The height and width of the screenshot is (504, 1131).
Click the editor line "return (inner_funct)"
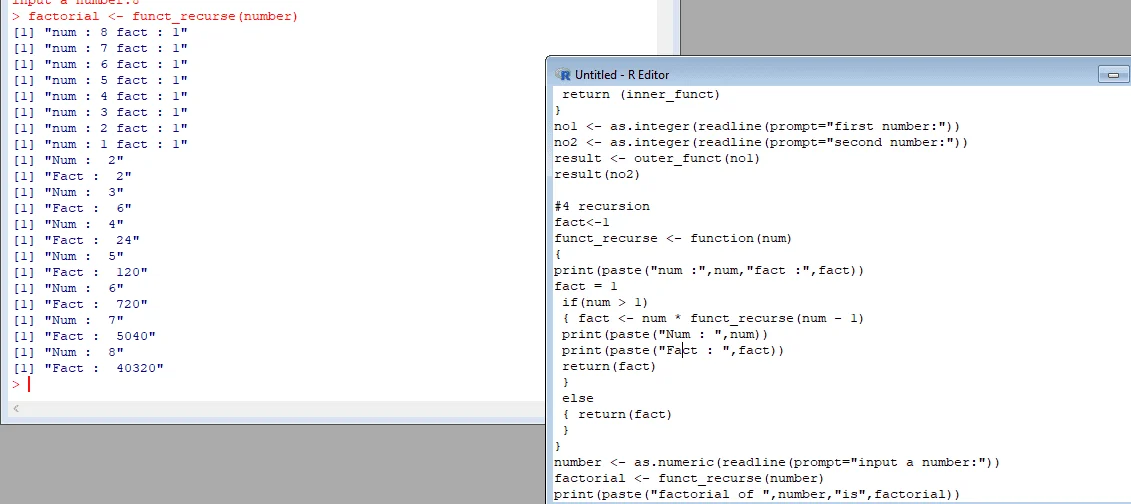pyautogui.click(x=641, y=94)
